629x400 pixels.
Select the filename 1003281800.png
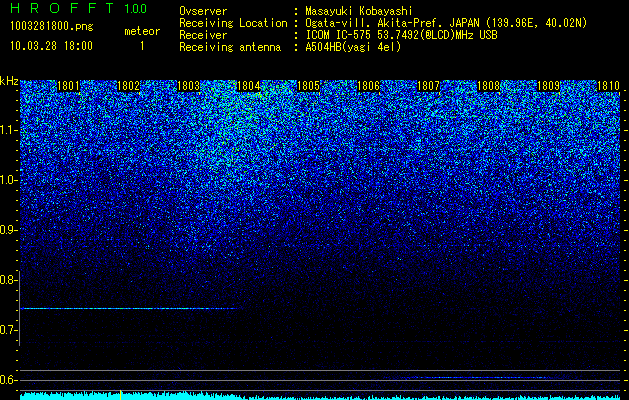point(51,26)
